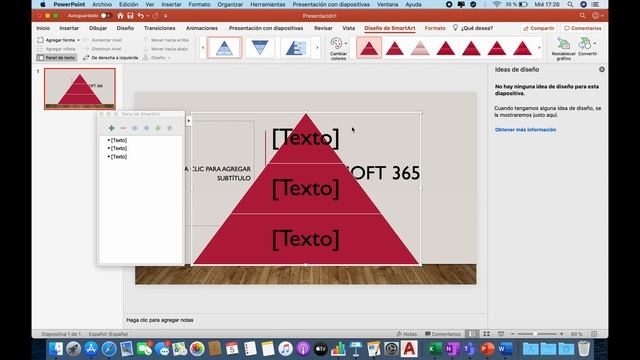
Task: Open the Transiciones ribbon tab
Action: pyautogui.click(x=160, y=28)
